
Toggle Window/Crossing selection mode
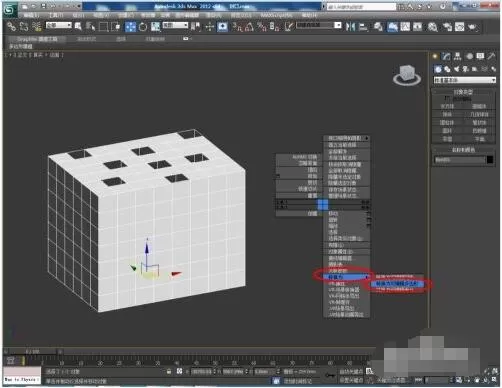(116, 27)
